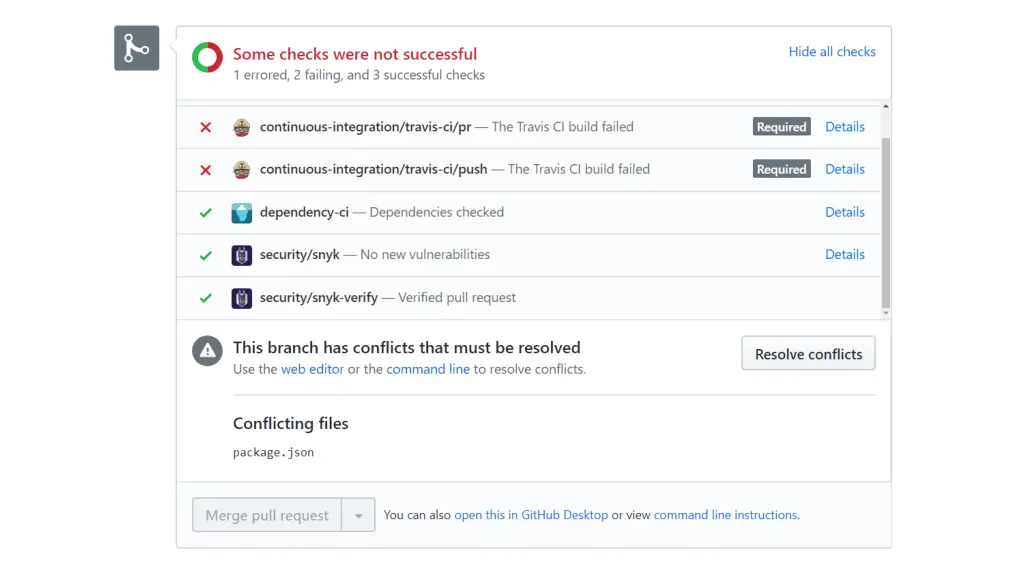Viewport: 1024px width, 576px height.
Task: Click Travis CI avatar on travis-ci/push row
Action: (x=242, y=170)
